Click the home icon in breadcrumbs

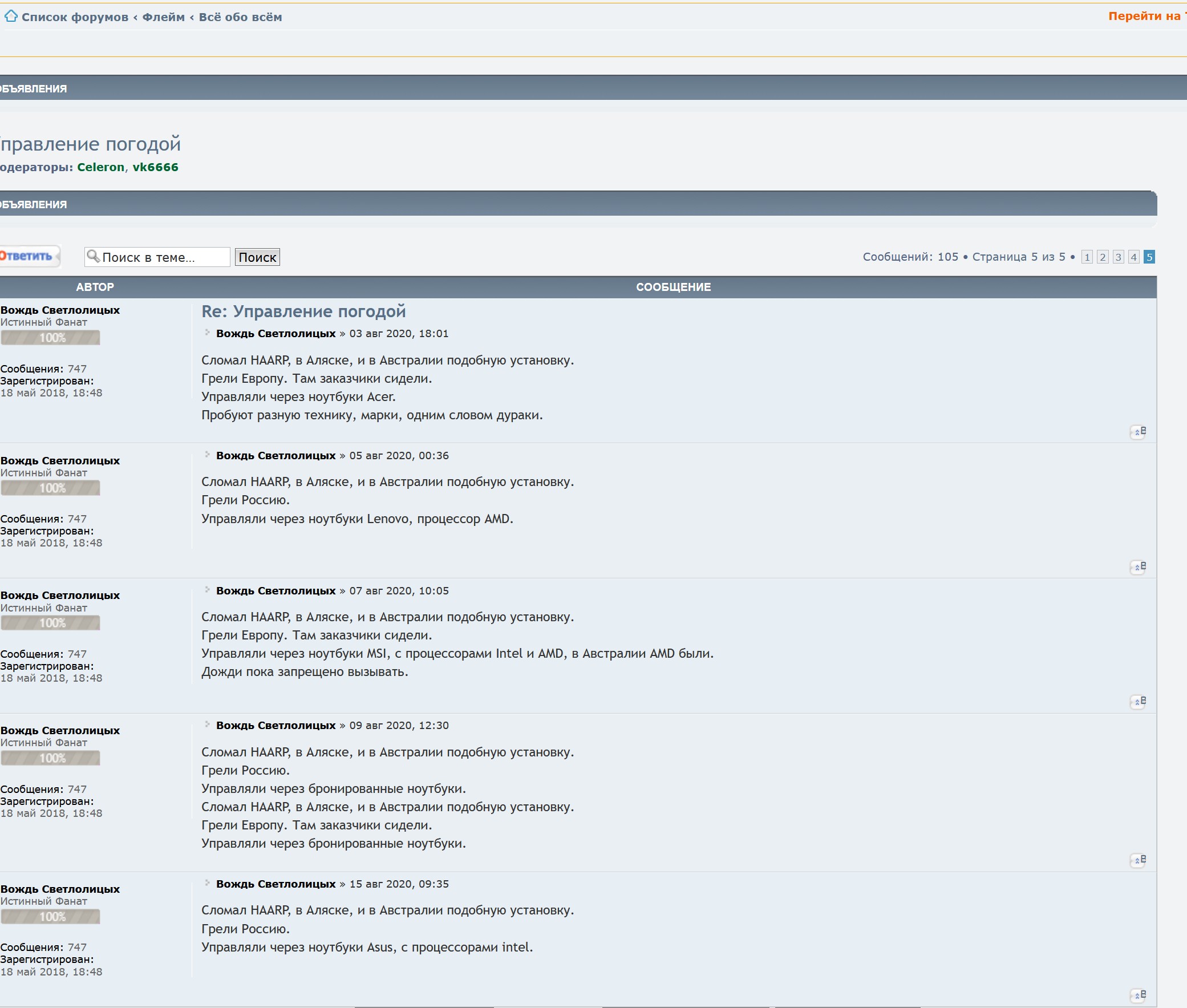click(x=11, y=17)
